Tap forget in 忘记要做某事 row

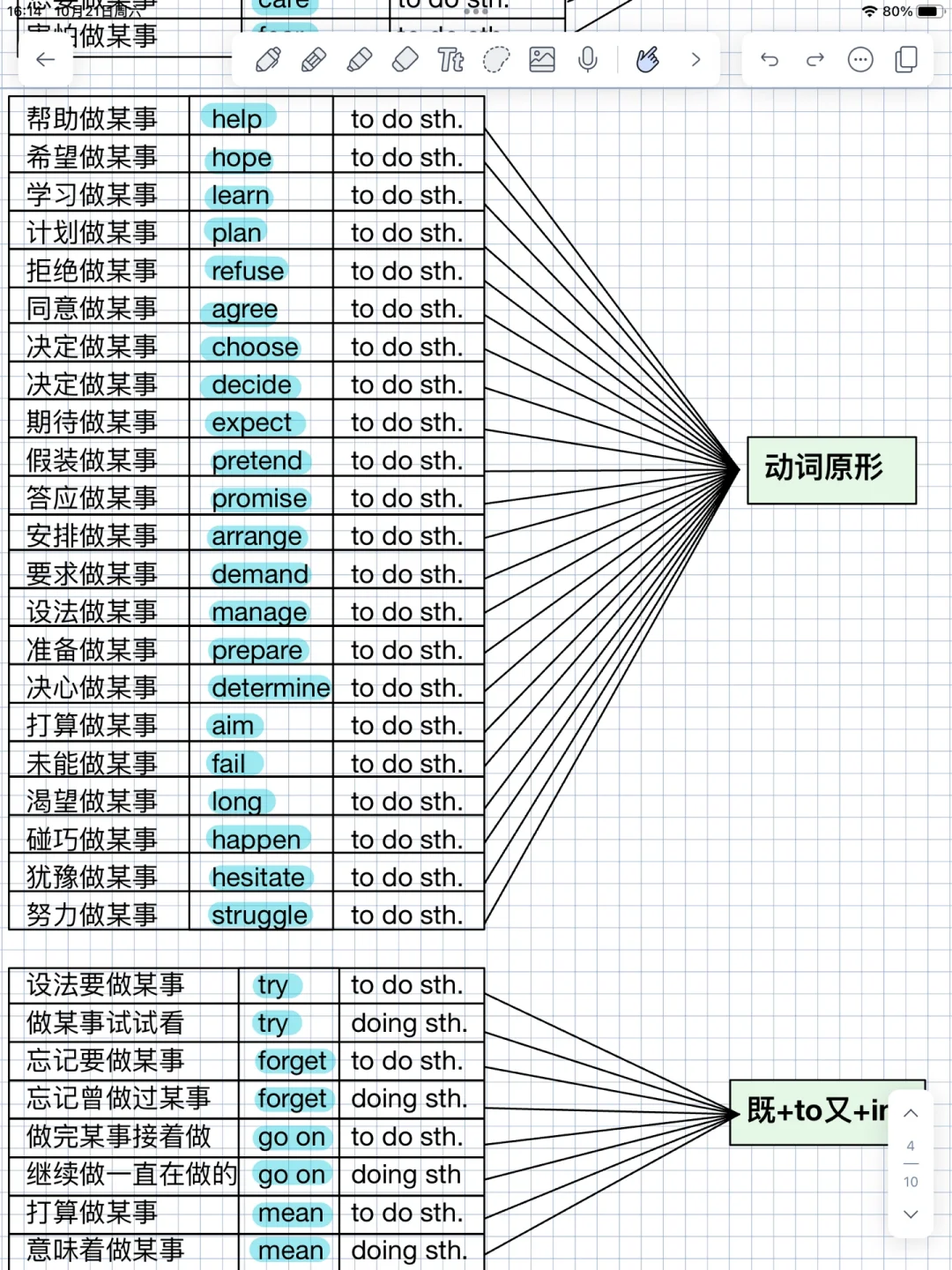point(292,1061)
